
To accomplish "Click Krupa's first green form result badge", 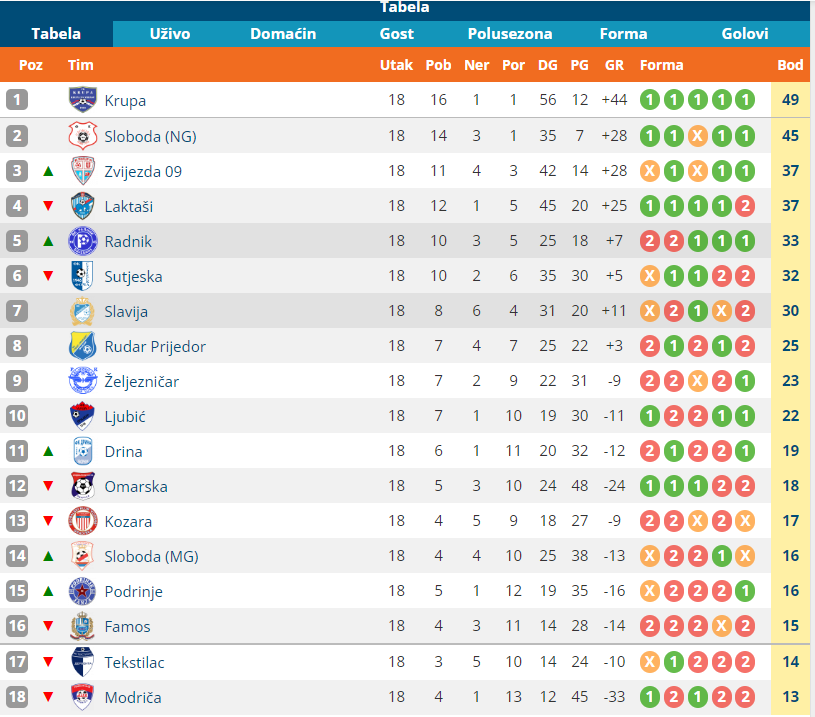I will pos(649,100).
